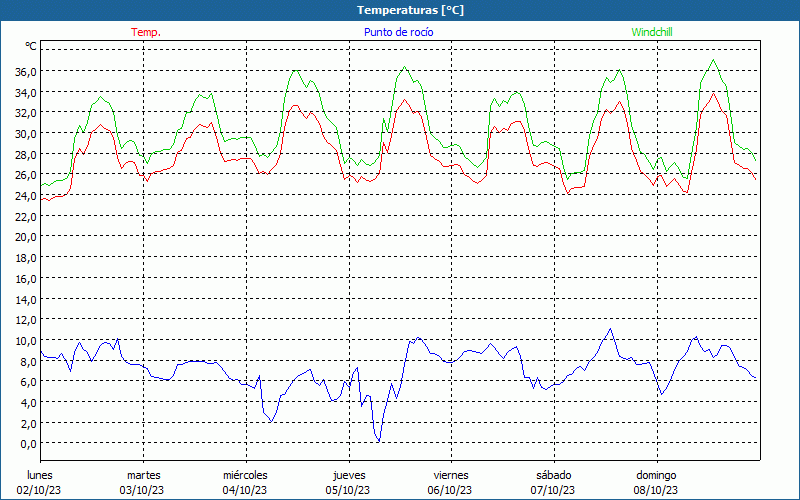
Task: Click the '4,0' y-axis value
Action: click(29, 403)
